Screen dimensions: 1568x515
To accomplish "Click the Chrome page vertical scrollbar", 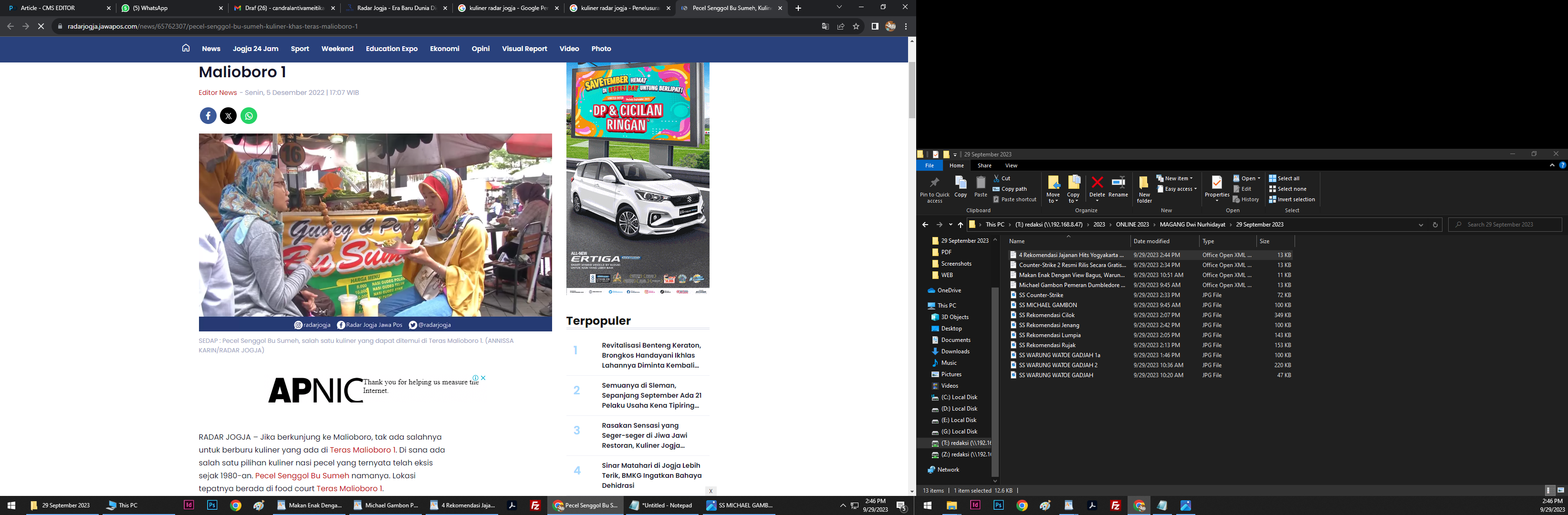I will (911, 90).
